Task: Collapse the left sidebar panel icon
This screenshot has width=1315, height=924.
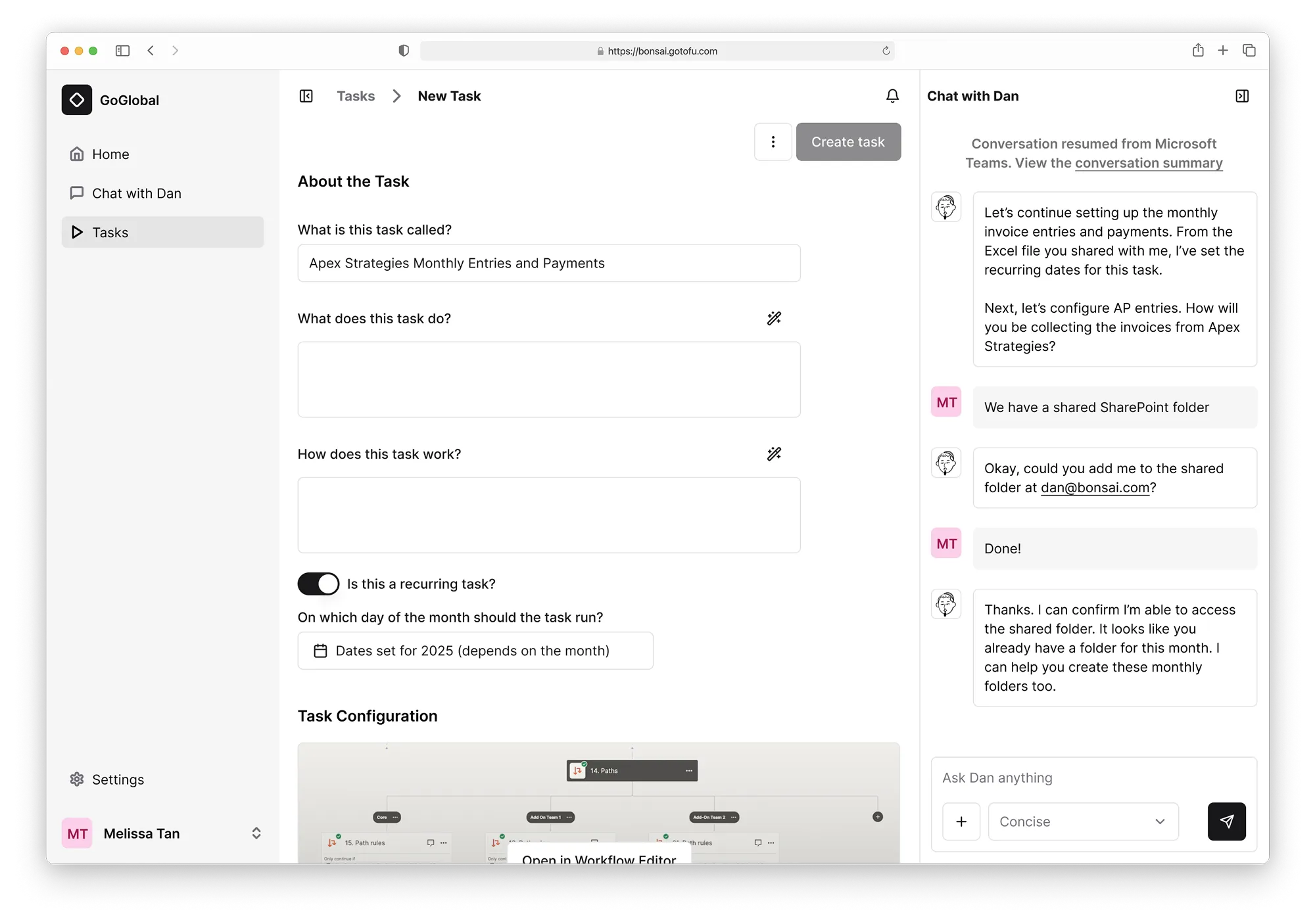Action: click(x=306, y=96)
